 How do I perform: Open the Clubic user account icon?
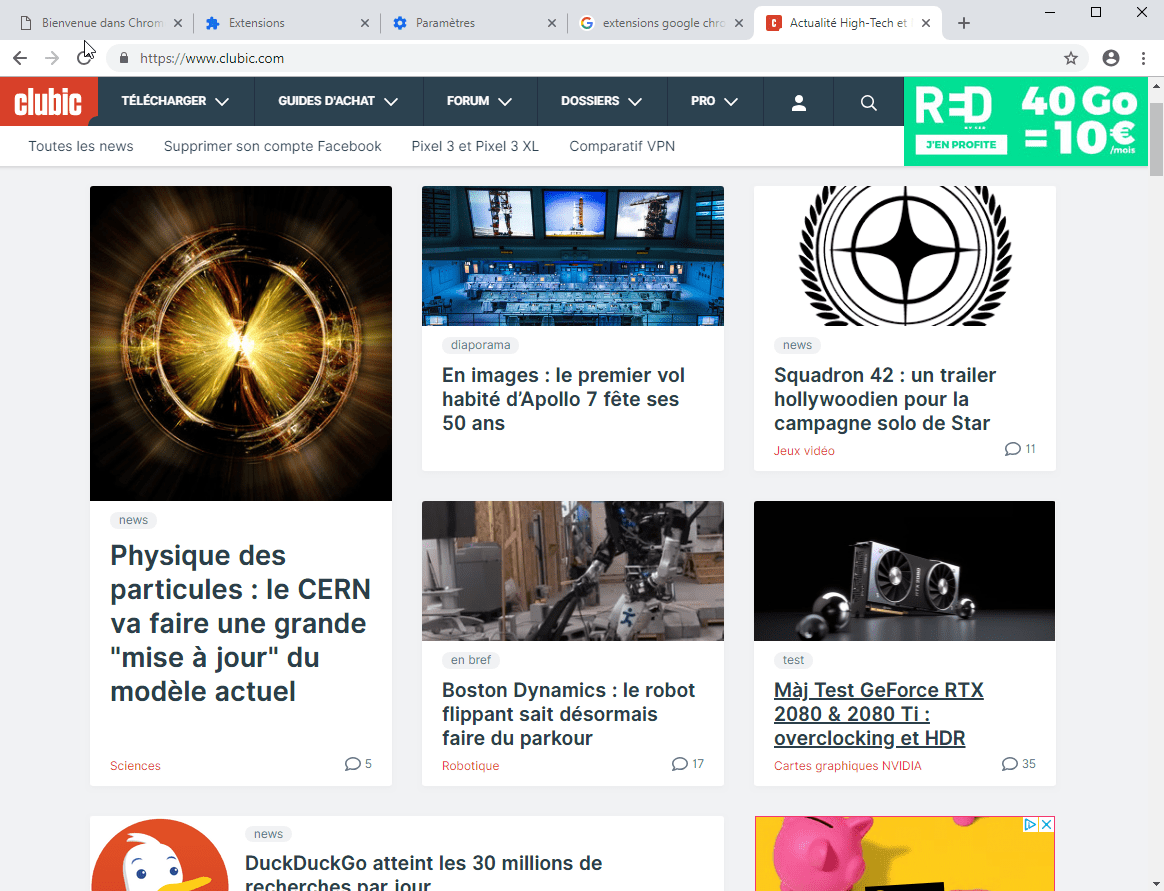point(799,102)
